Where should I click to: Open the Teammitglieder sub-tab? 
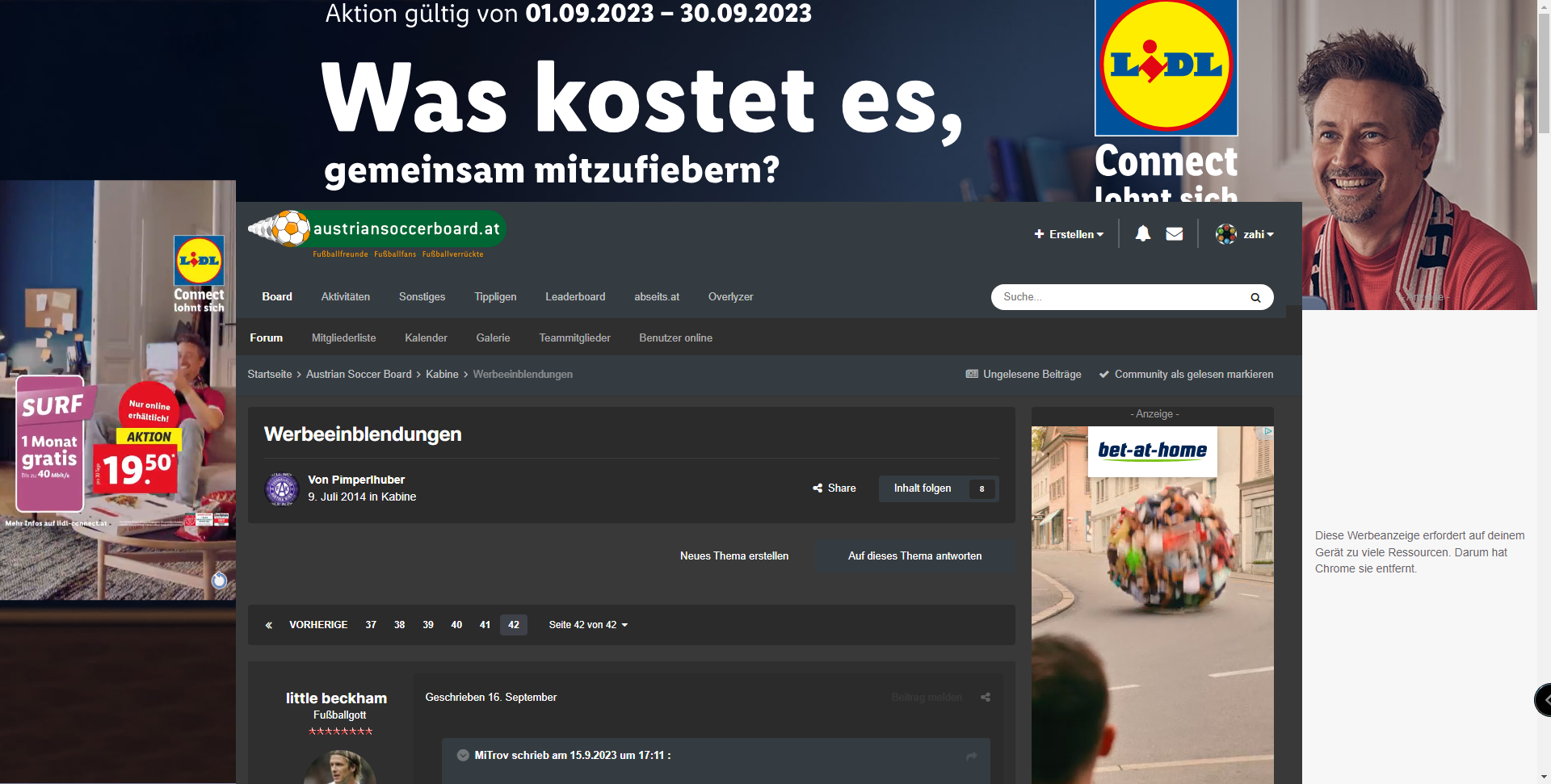(574, 338)
